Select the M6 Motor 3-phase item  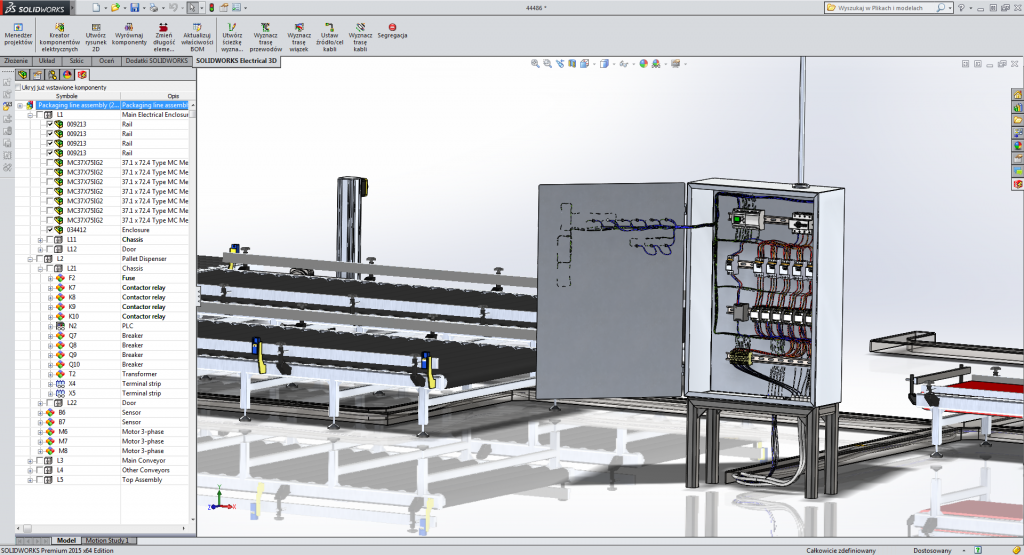62,431
